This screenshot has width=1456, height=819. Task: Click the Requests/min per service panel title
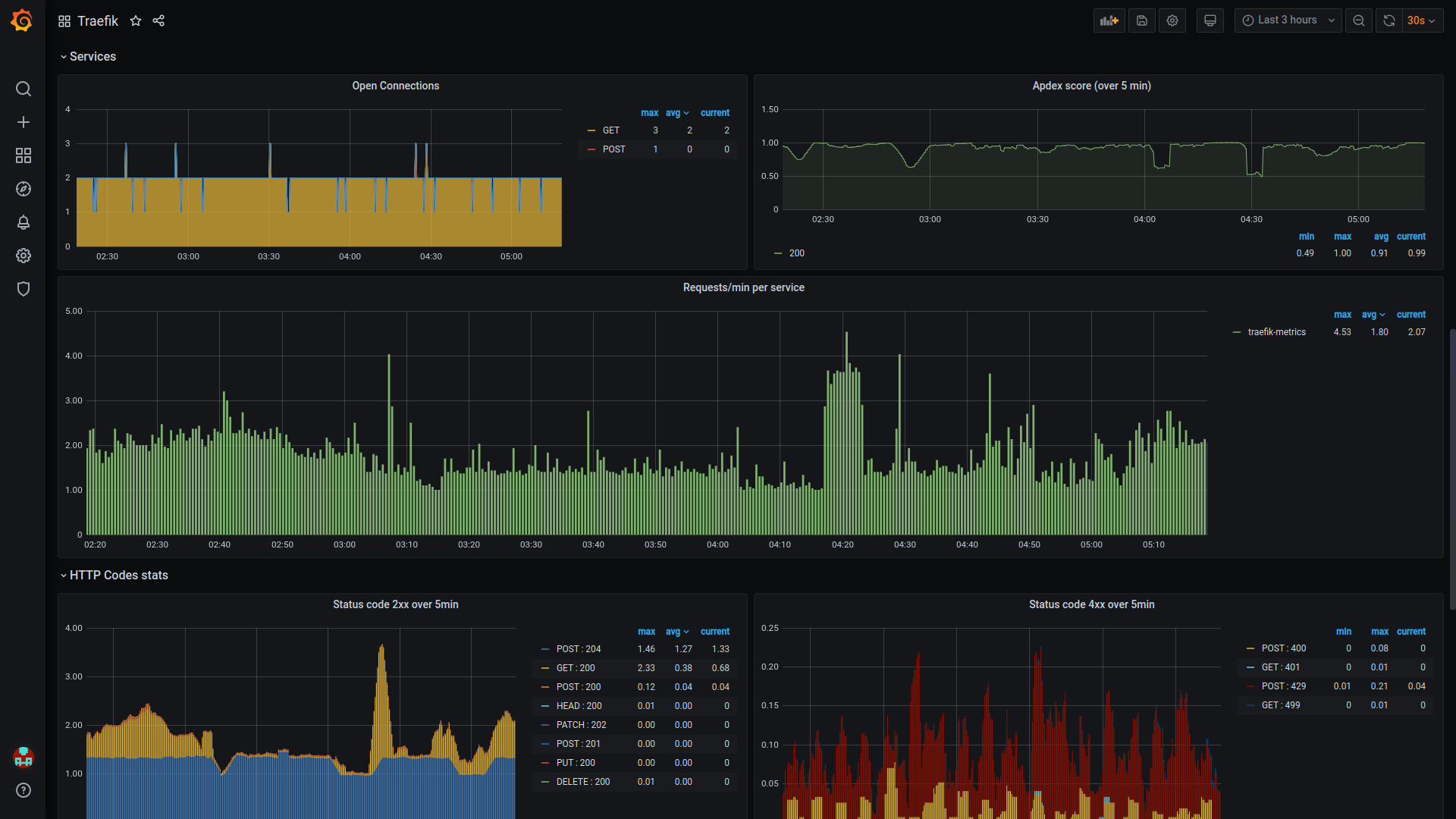[743, 287]
